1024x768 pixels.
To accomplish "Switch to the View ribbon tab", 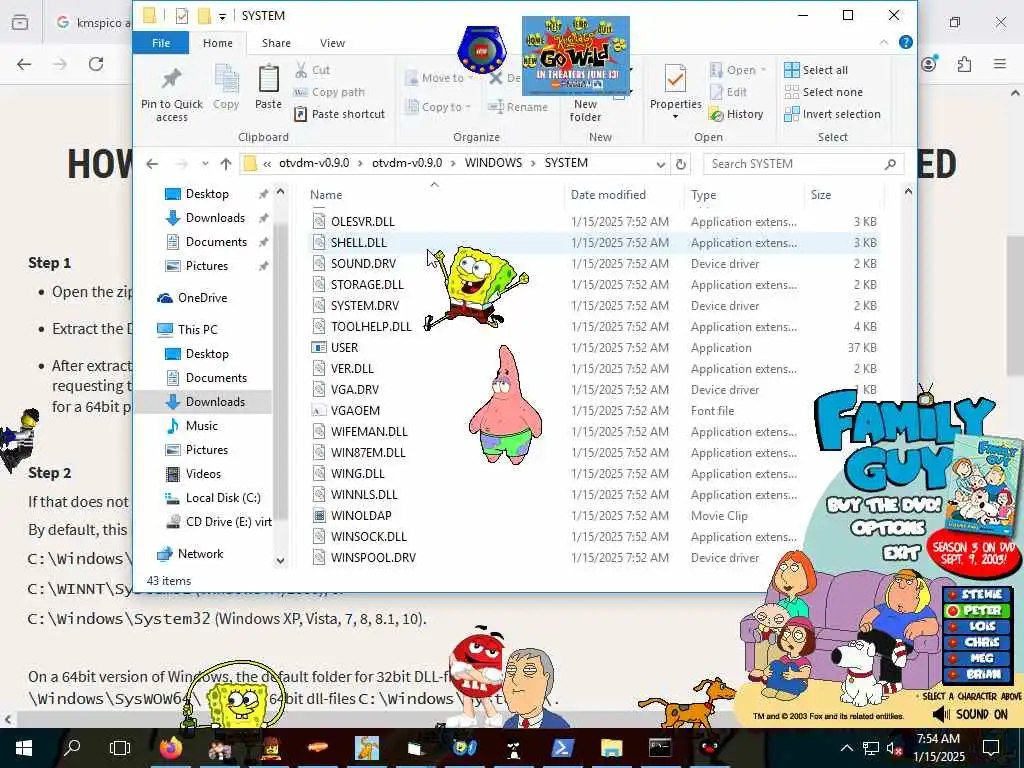I will point(332,43).
